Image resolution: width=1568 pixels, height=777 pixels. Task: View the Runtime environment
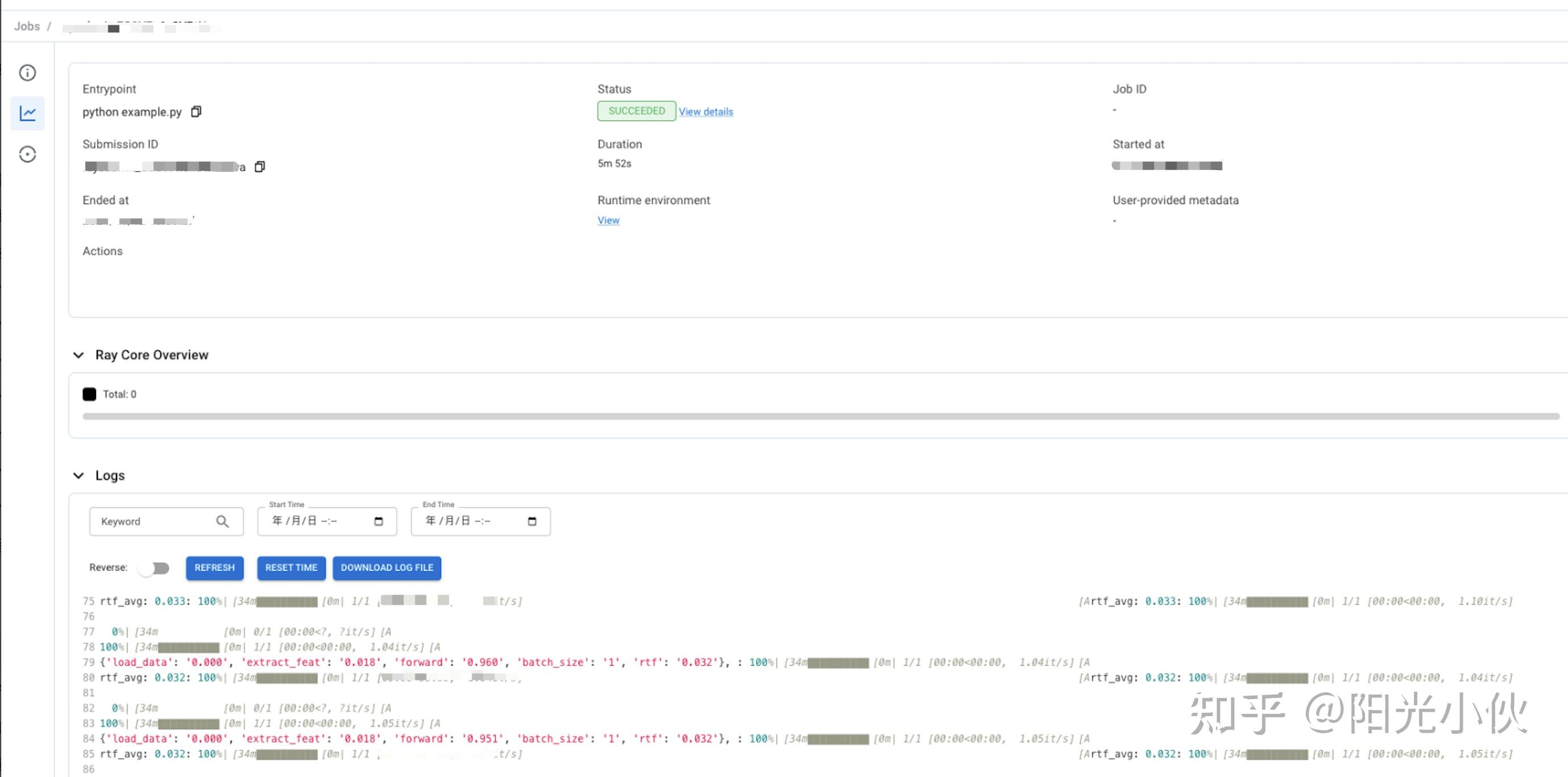[x=608, y=221]
